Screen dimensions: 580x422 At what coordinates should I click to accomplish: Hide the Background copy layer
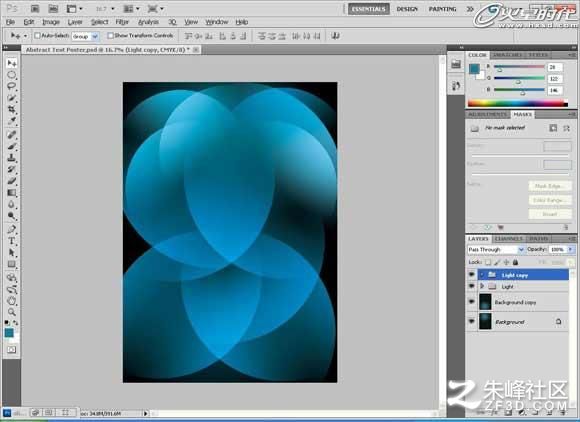[x=471, y=302]
